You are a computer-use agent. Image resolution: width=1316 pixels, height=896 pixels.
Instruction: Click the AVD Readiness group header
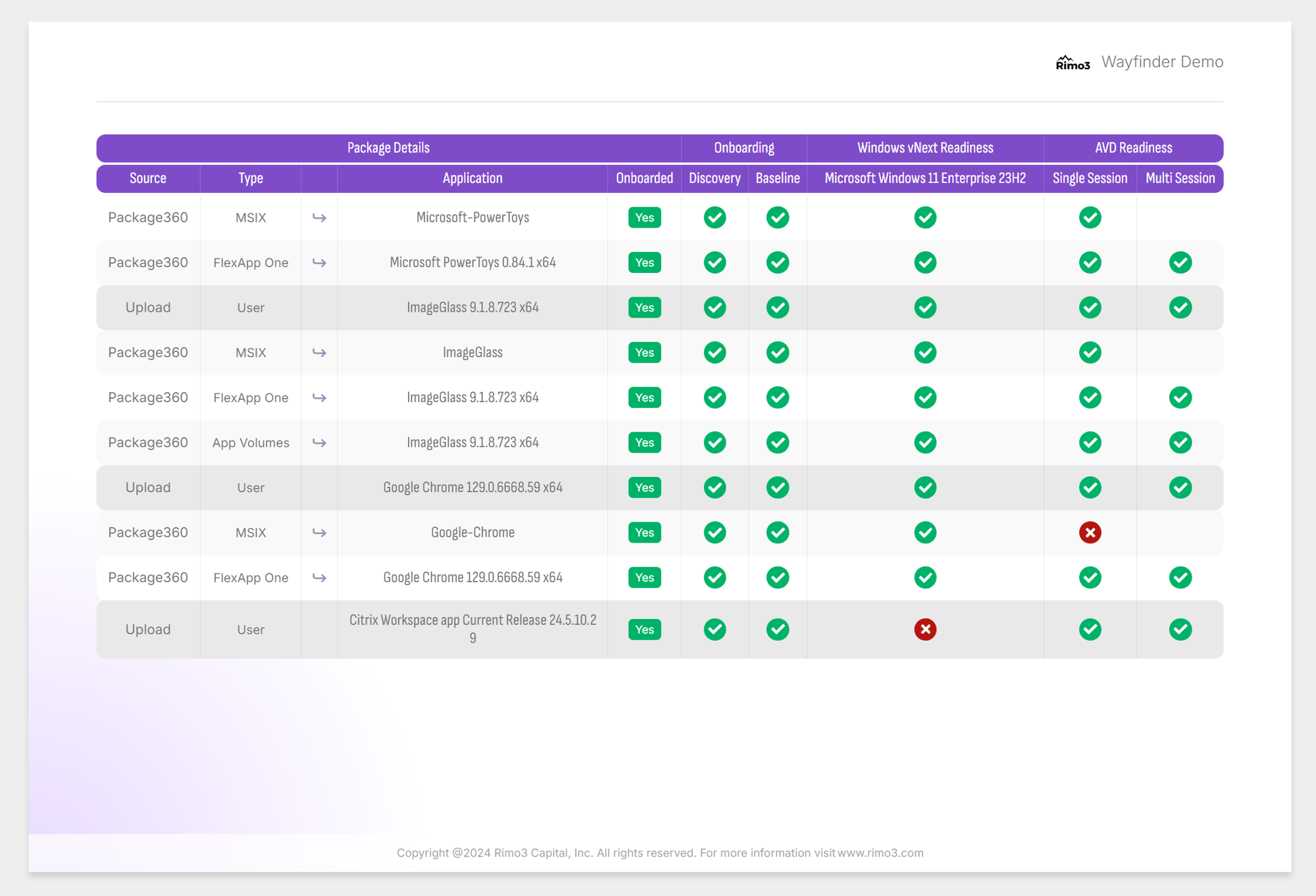[x=1134, y=148]
